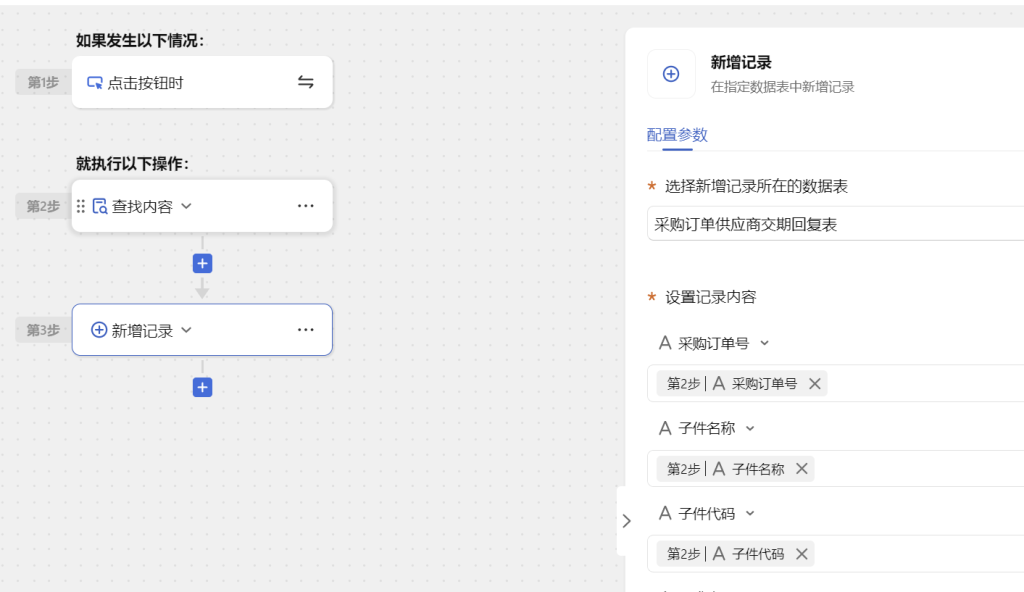Open the 子件代码 field dropdown
The height and width of the screenshot is (592, 1024).
pyautogui.click(x=750, y=514)
